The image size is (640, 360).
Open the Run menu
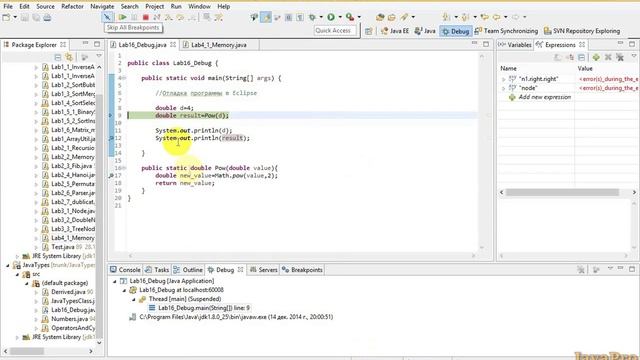click(x=176, y=7)
